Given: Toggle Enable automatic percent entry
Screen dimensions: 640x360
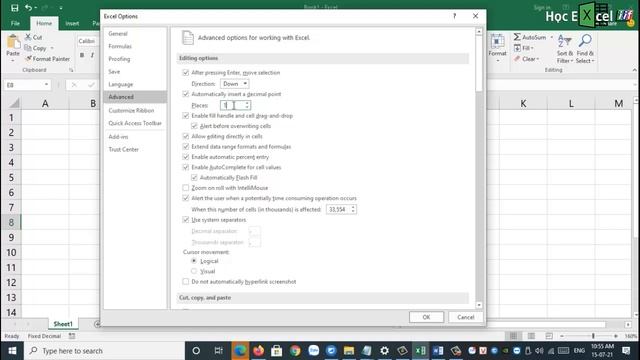Looking at the screenshot, I should tap(186, 157).
